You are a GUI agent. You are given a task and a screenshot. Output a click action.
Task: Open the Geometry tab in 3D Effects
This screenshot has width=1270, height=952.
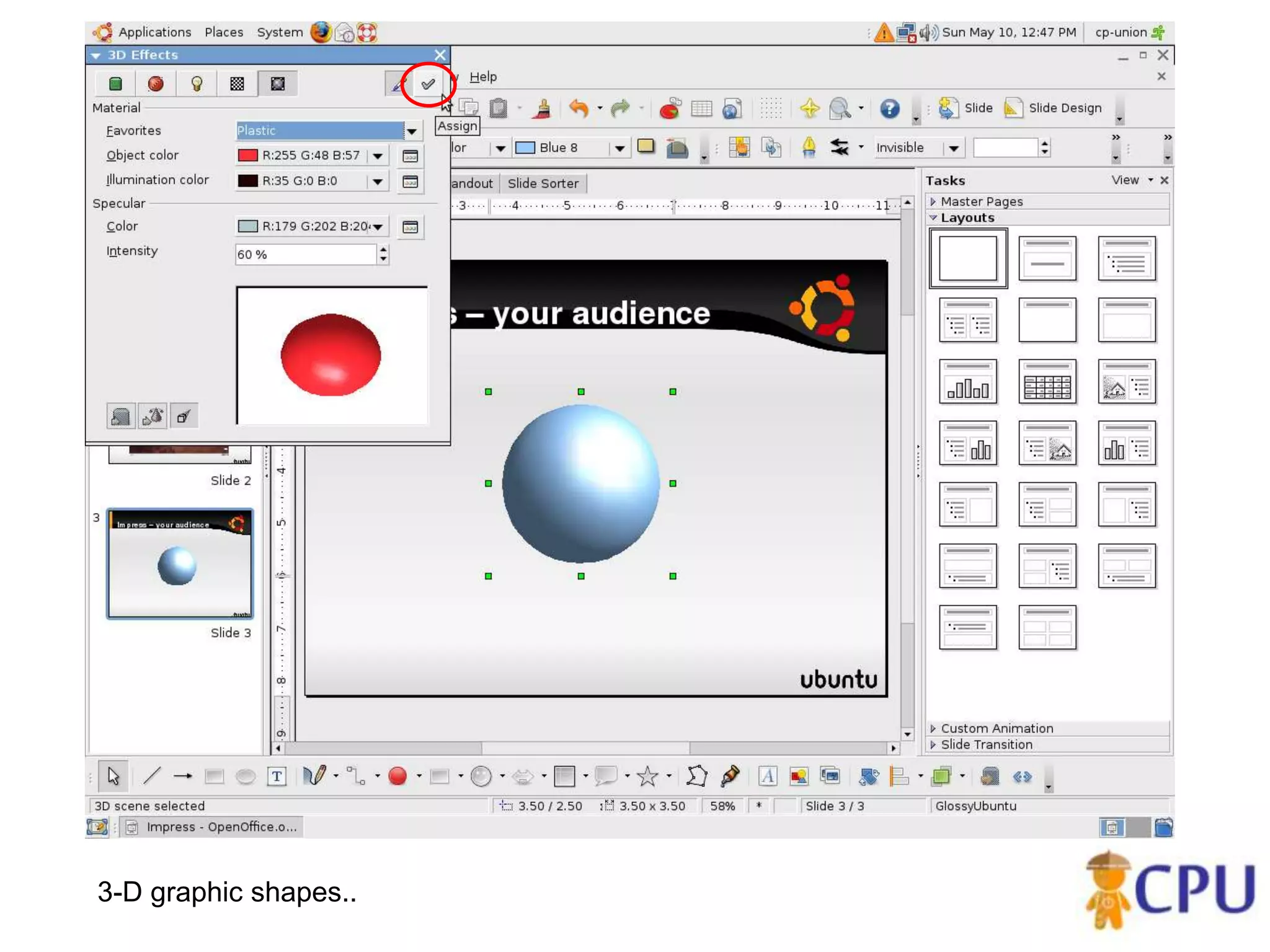[x=115, y=84]
